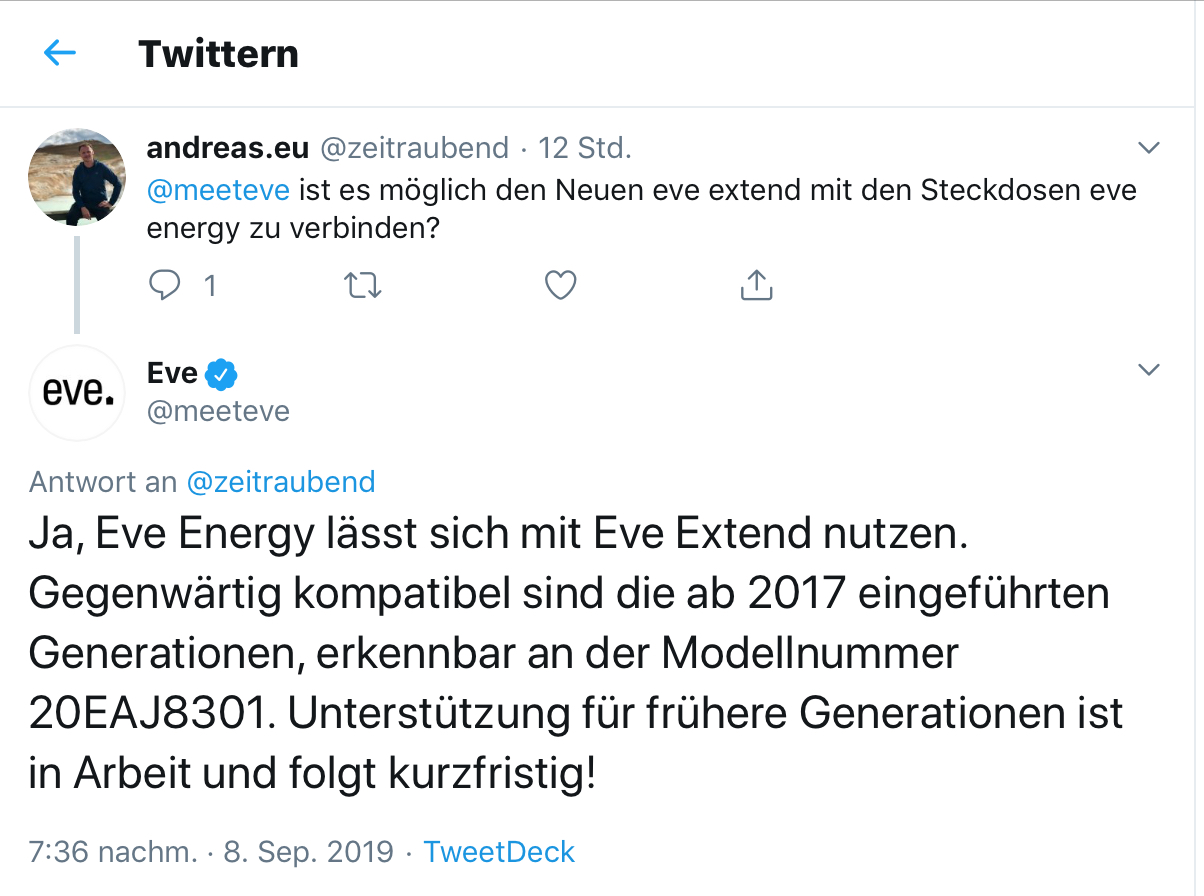Screen dimensions: 1204x896
Task: Click the @meeteve handle below Eve's name
Action: (x=218, y=411)
